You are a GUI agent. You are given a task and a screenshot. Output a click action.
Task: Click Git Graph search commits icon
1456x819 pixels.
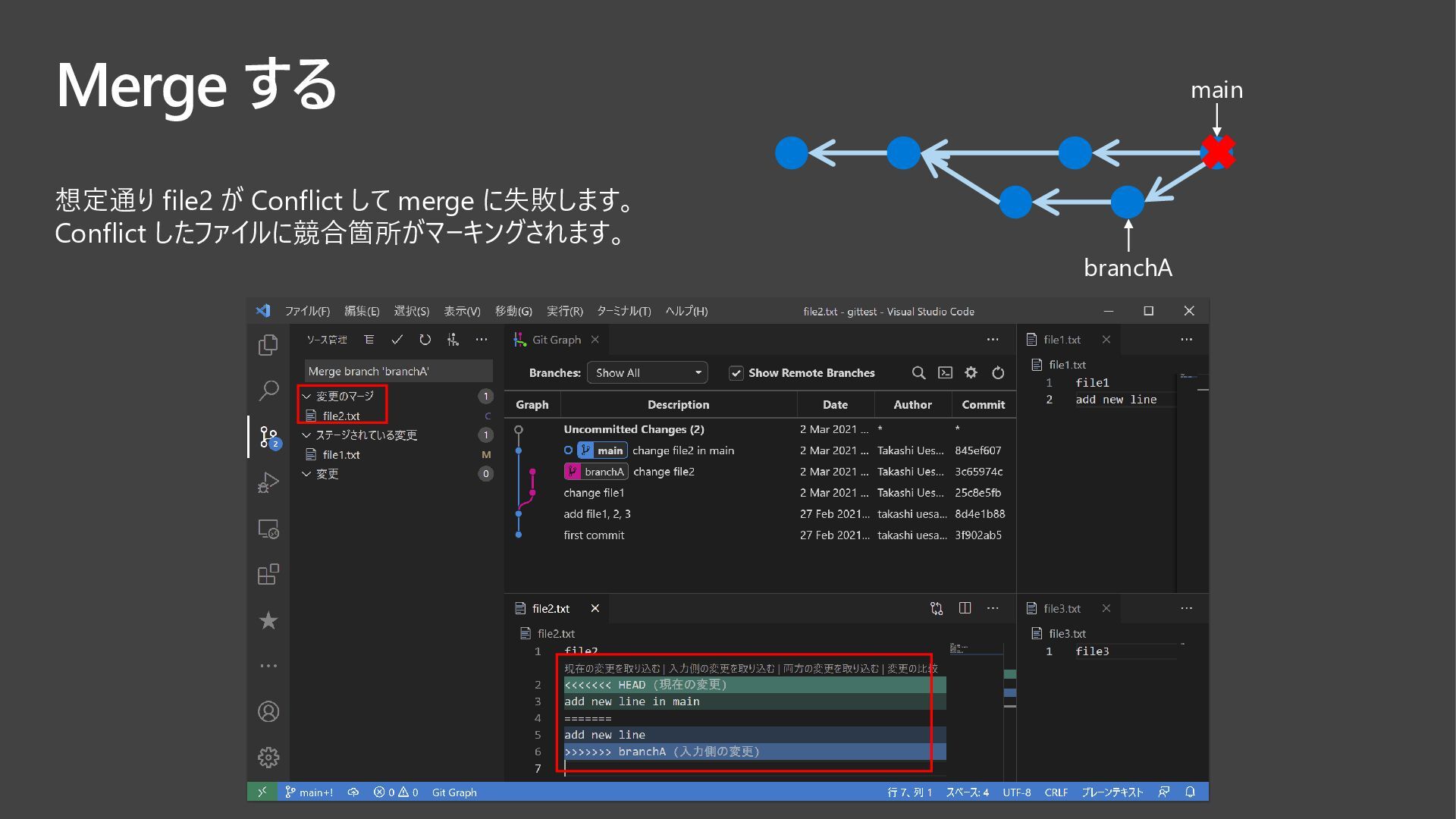point(918,372)
